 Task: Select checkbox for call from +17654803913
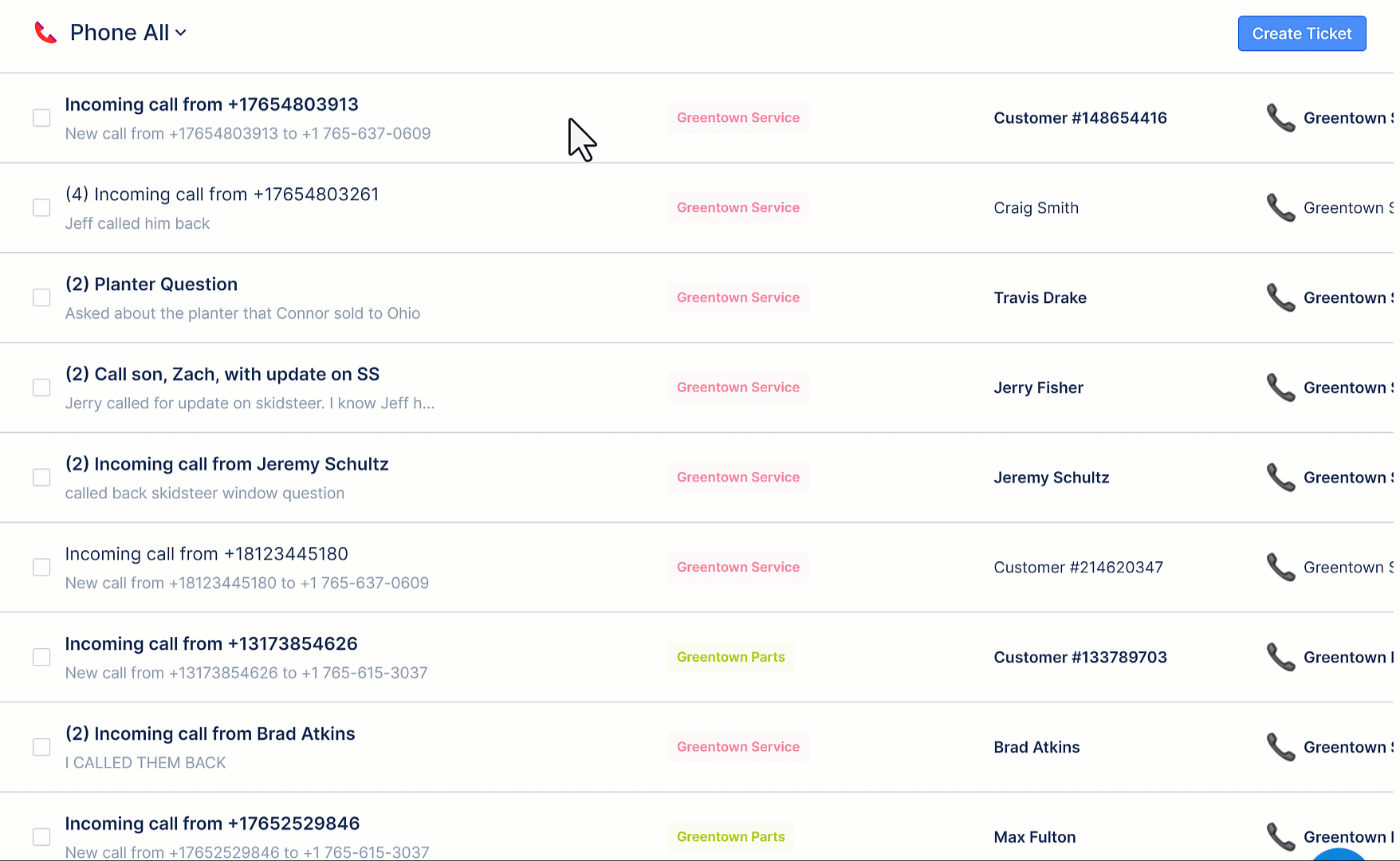pyautogui.click(x=41, y=118)
